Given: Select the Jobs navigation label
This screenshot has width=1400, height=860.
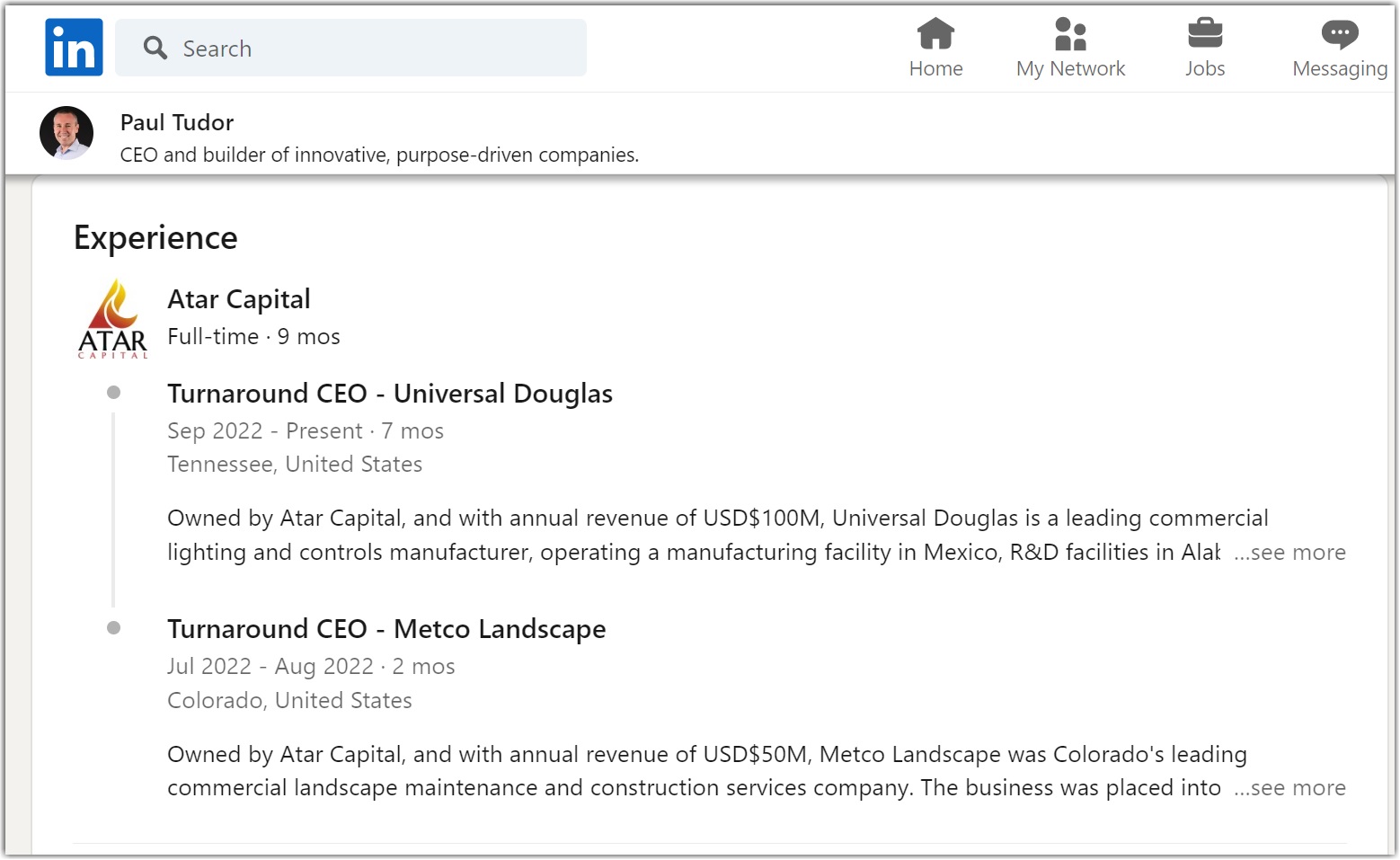Looking at the screenshot, I should tap(1205, 69).
